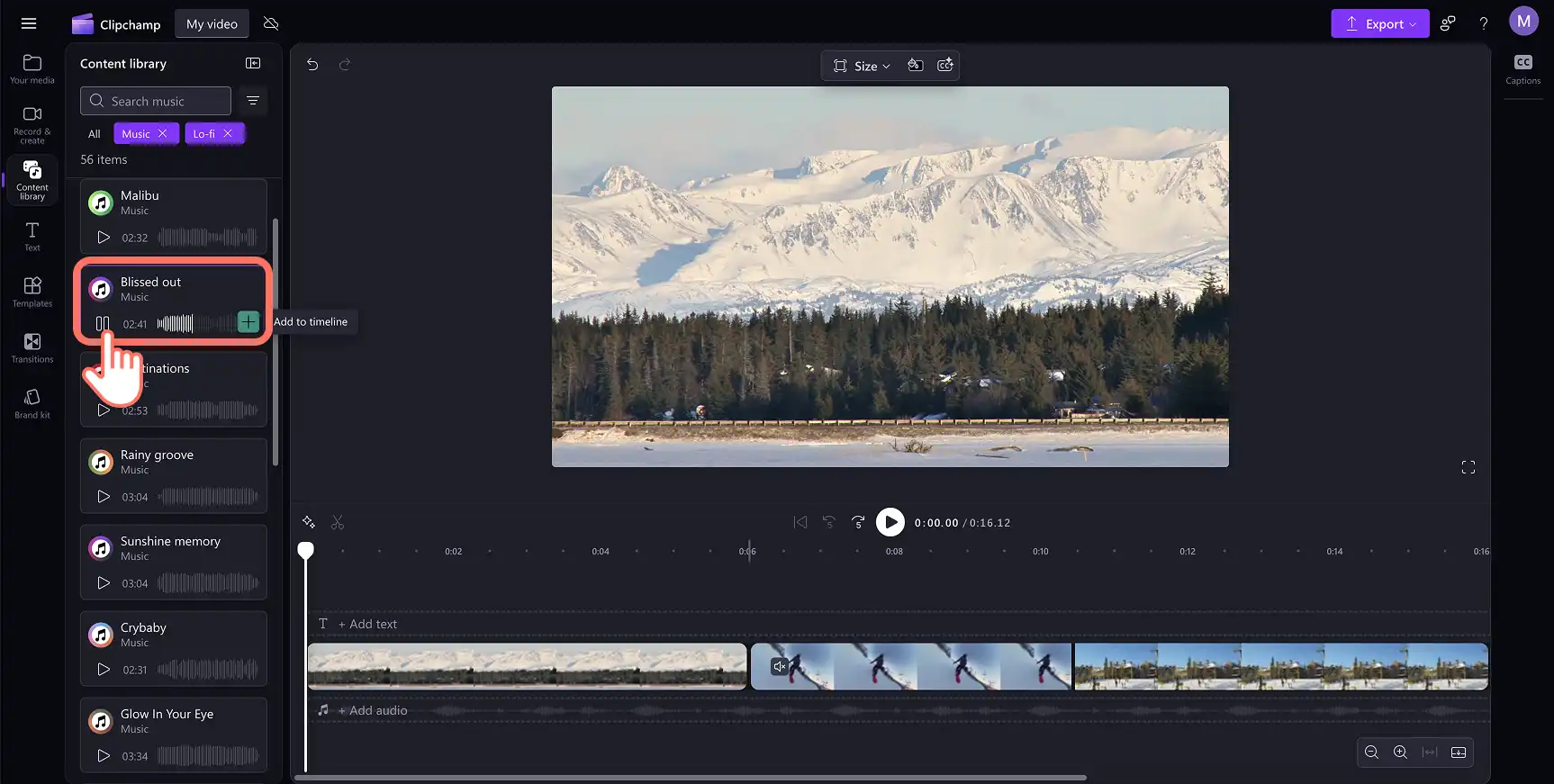Viewport: 1554px width, 784px height.
Task: Click the Export button
Action: [x=1379, y=24]
